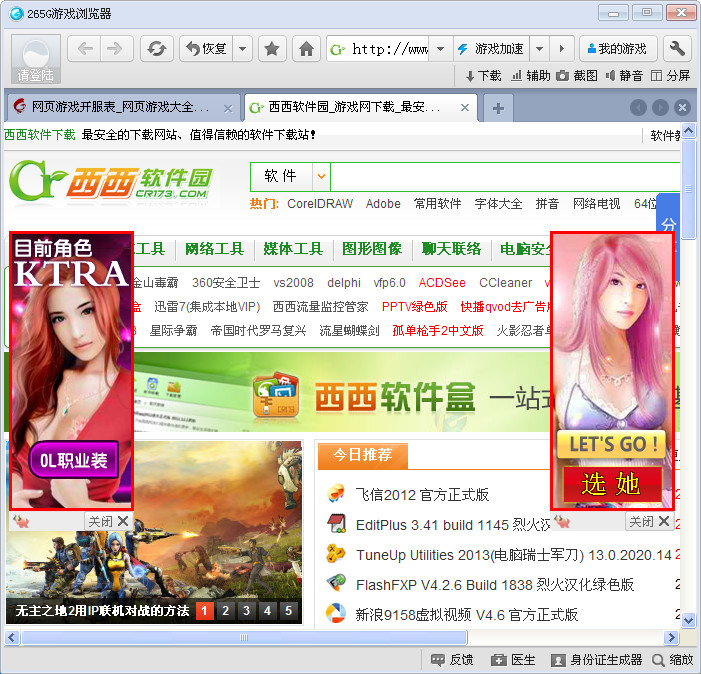Viewport: 701px width, 674px height.
Task: Click the round close-all tabs button
Action: tap(682, 107)
